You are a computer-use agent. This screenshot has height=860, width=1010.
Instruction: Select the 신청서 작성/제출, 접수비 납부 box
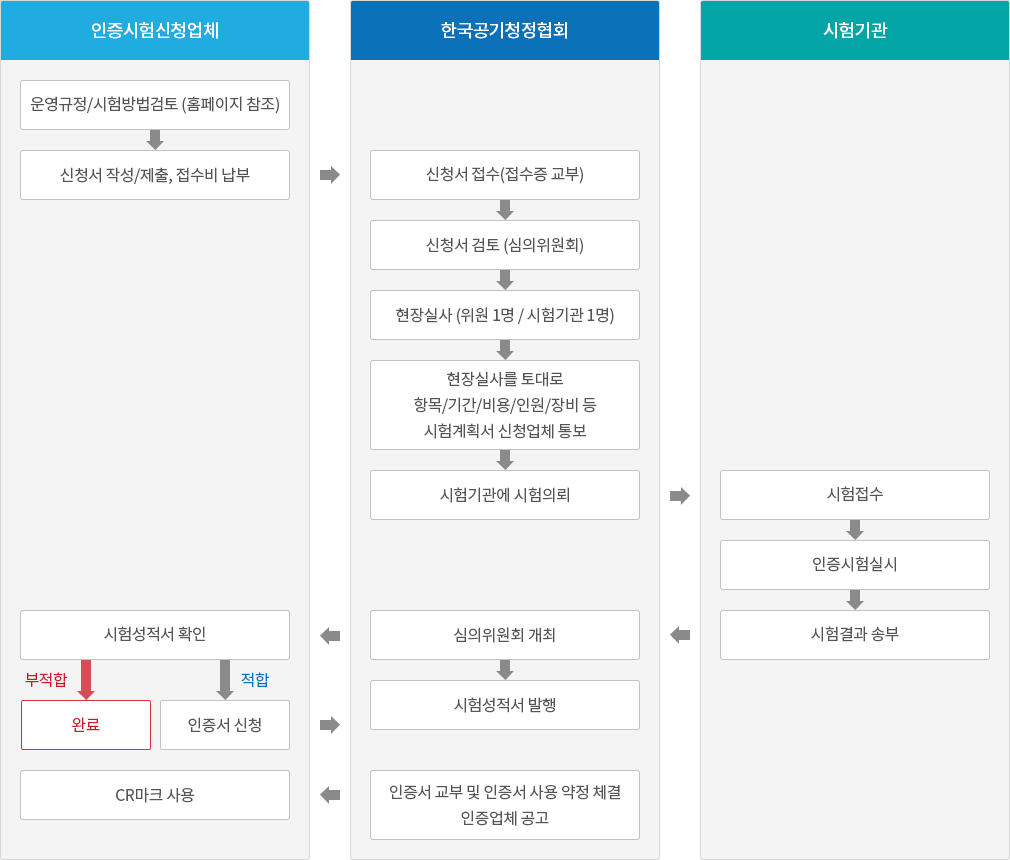coord(155,175)
